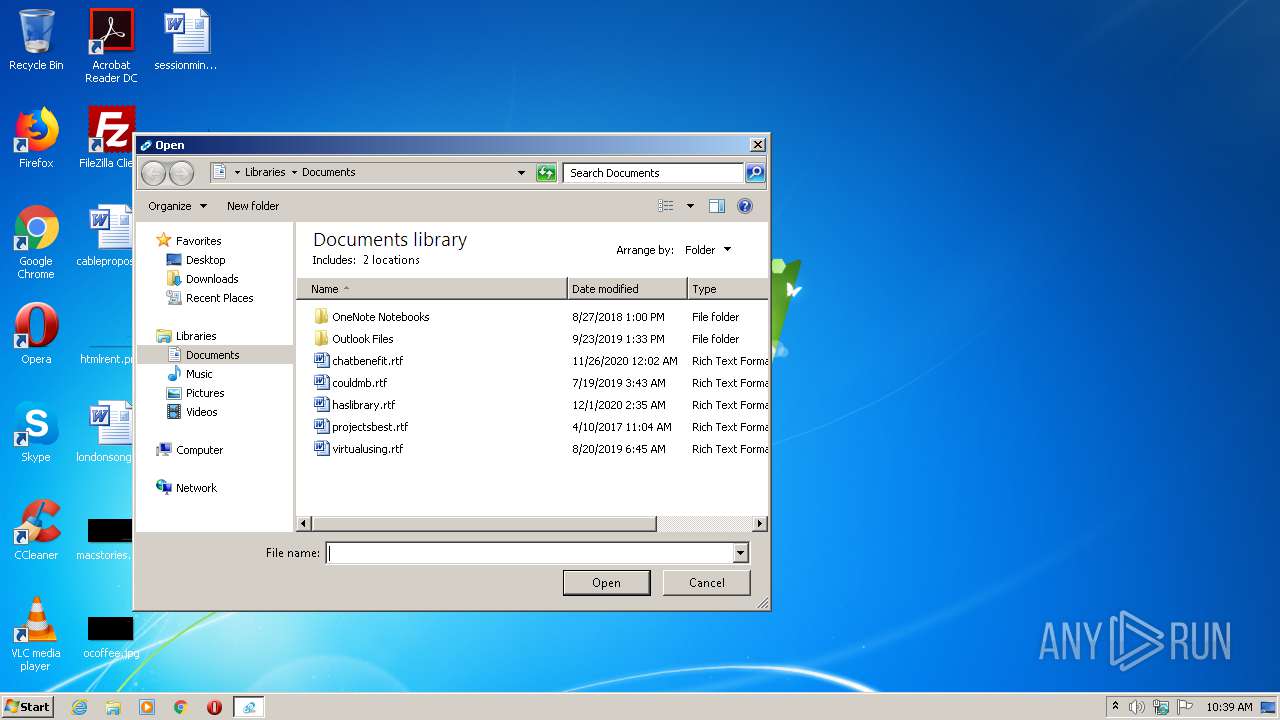
Task: Open the File name history dropdown
Action: pos(740,553)
